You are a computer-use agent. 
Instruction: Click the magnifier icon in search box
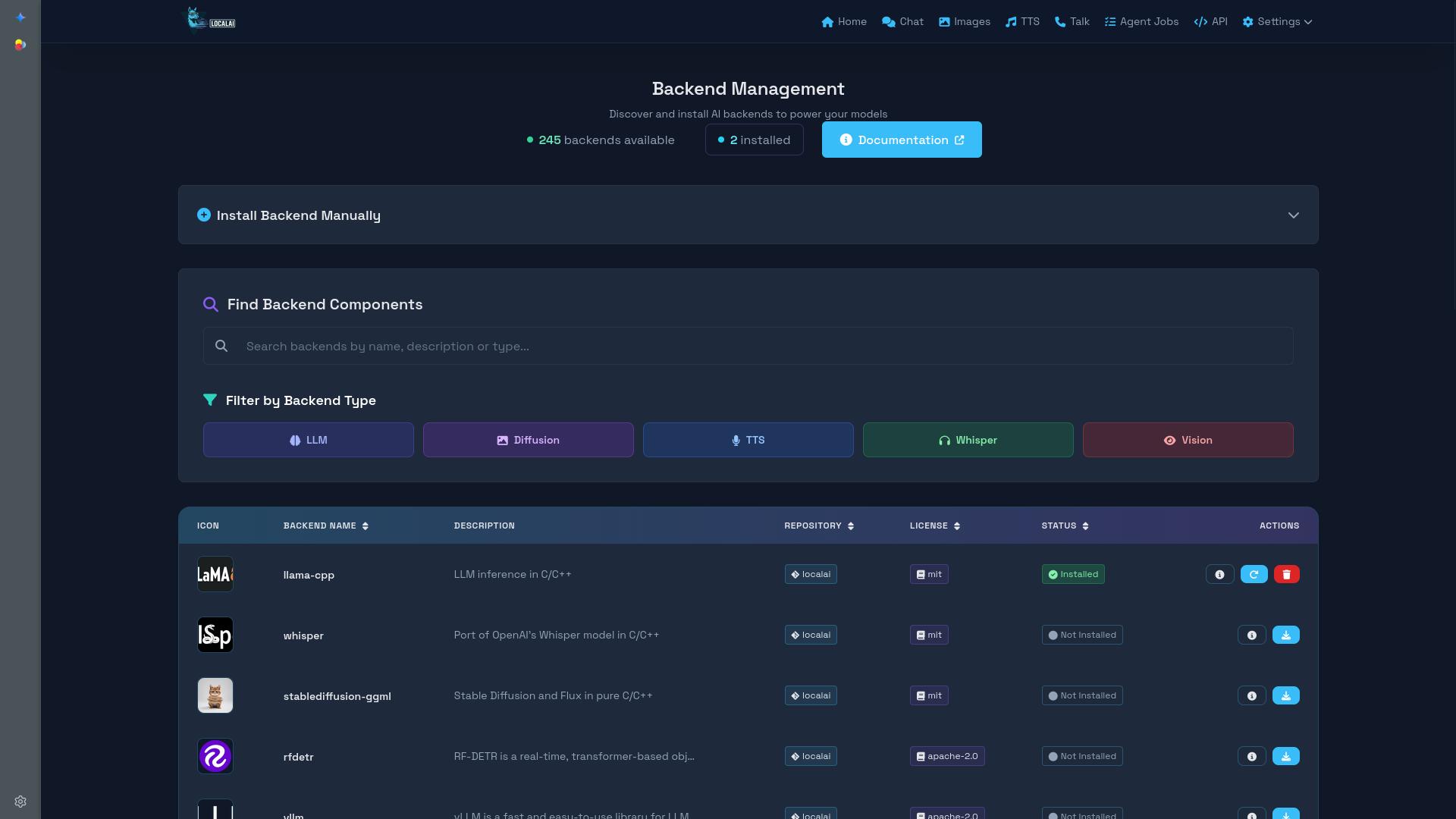point(221,346)
